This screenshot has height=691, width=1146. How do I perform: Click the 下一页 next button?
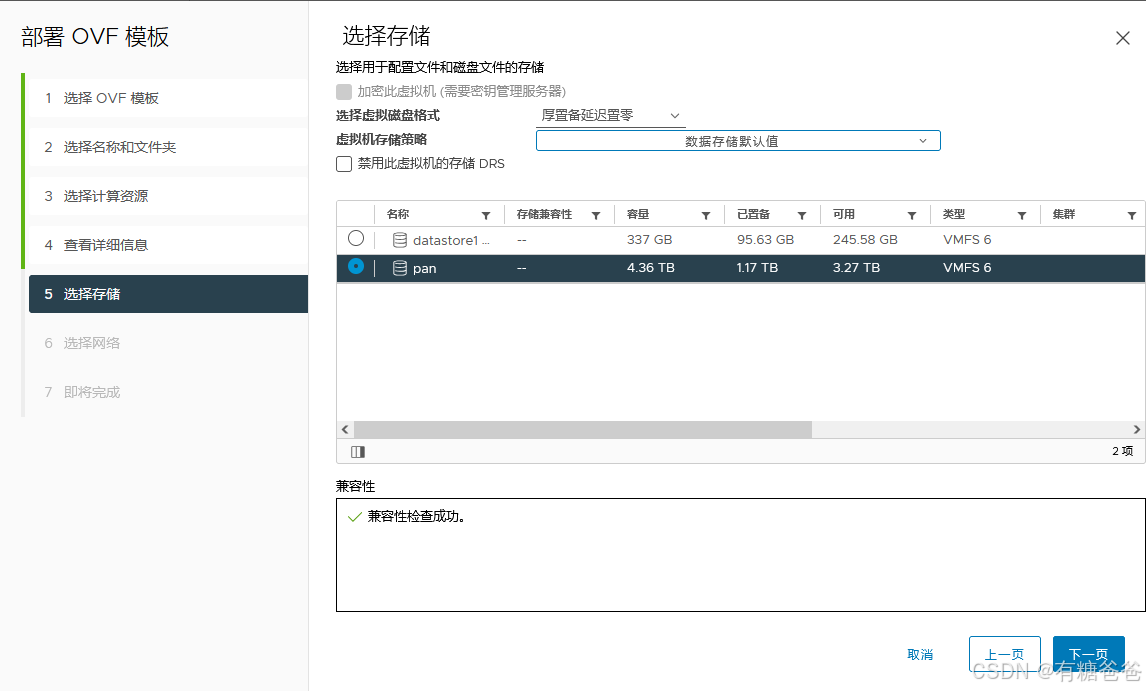point(1088,654)
